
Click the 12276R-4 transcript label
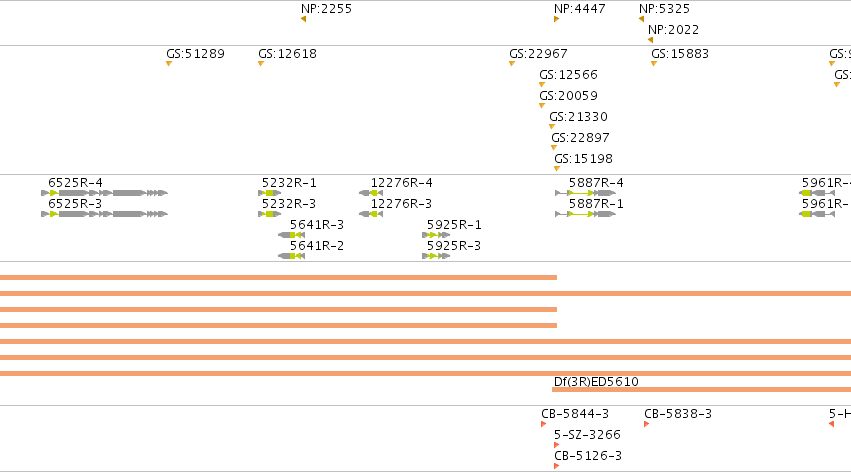[x=402, y=183]
